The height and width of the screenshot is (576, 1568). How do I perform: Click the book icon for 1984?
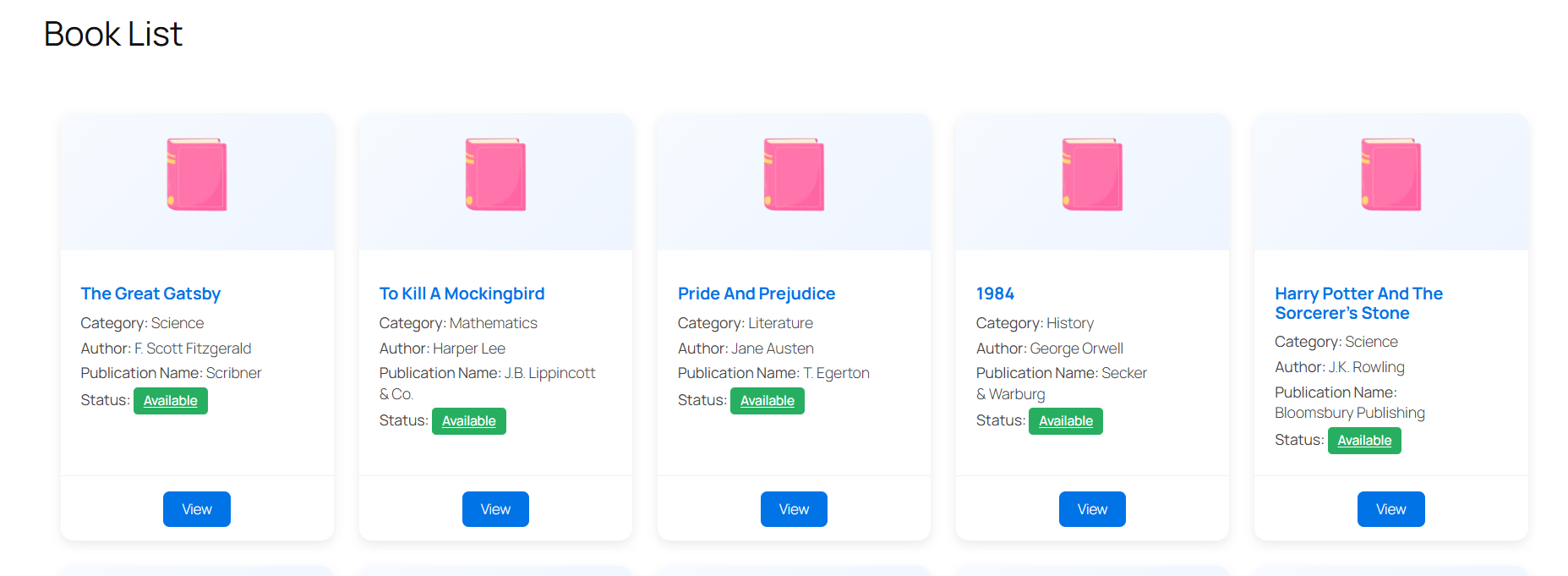pyautogui.click(x=1092, y=174)
